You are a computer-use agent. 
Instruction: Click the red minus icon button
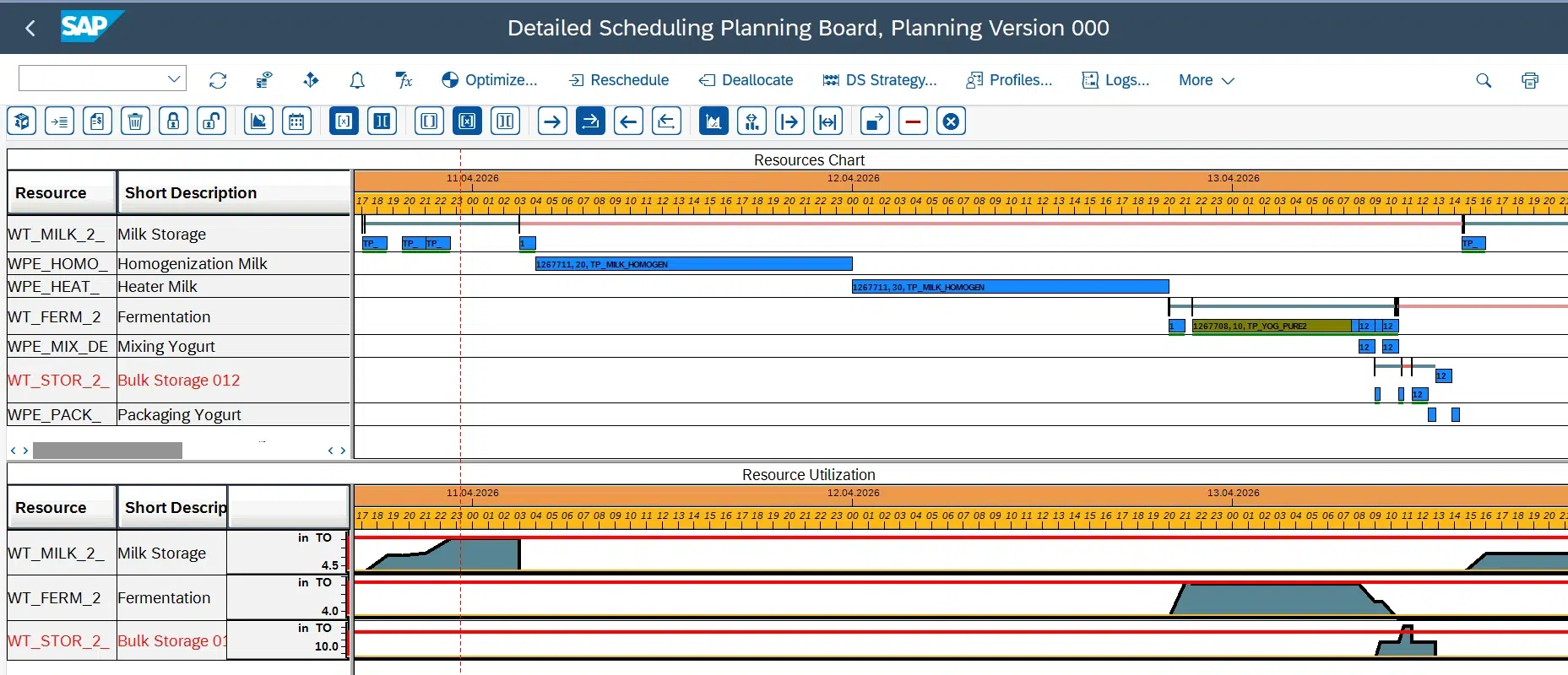[x=913, y=121]
